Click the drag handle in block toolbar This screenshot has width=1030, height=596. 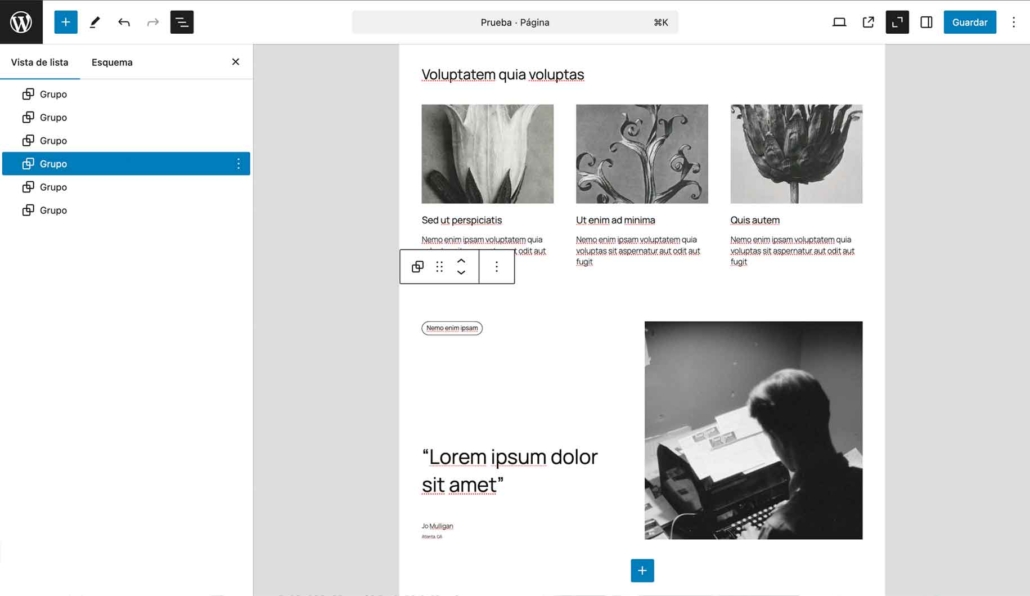coord(439,267)
